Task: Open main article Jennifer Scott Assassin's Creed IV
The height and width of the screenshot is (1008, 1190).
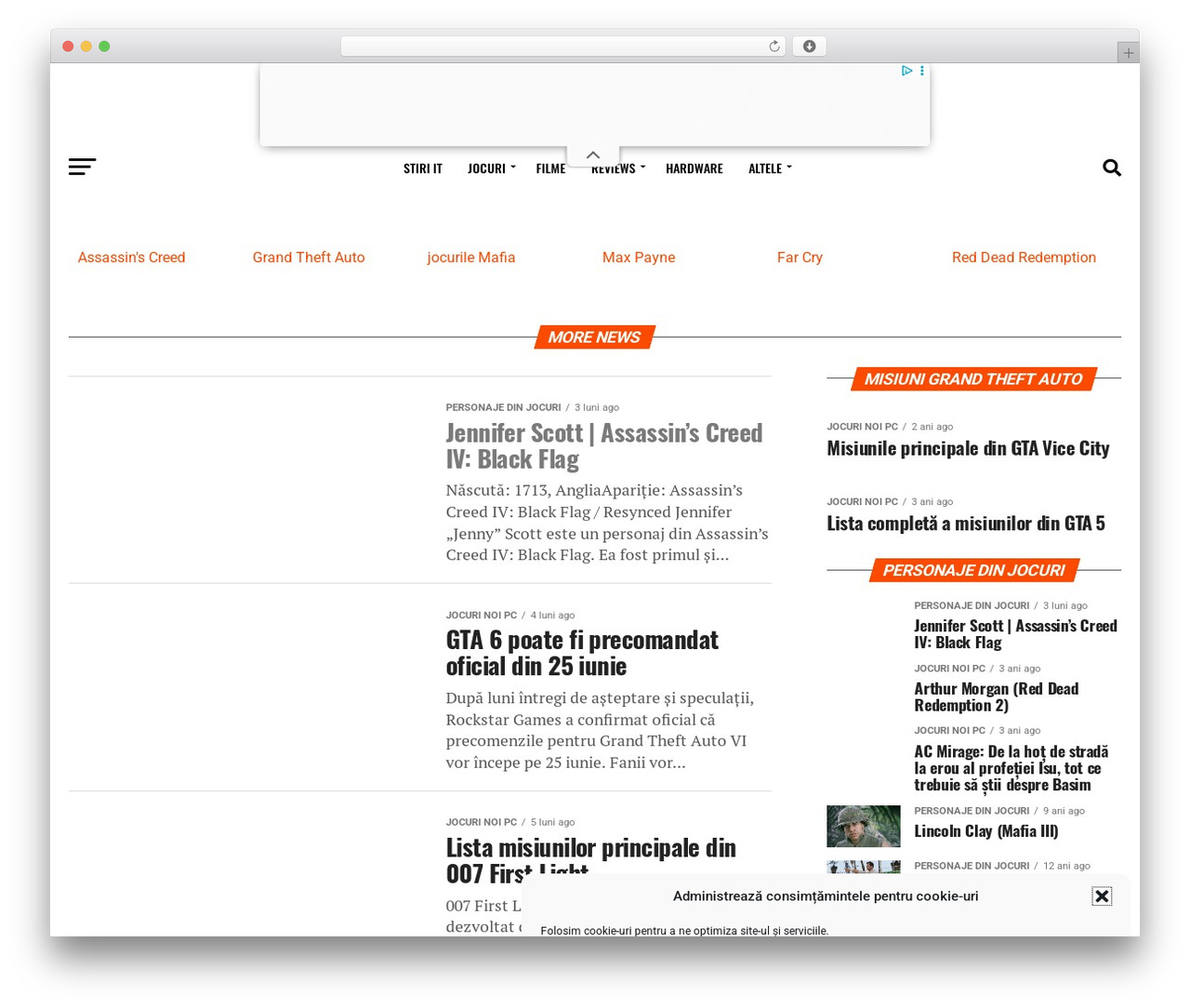Action: click(604, 446)
